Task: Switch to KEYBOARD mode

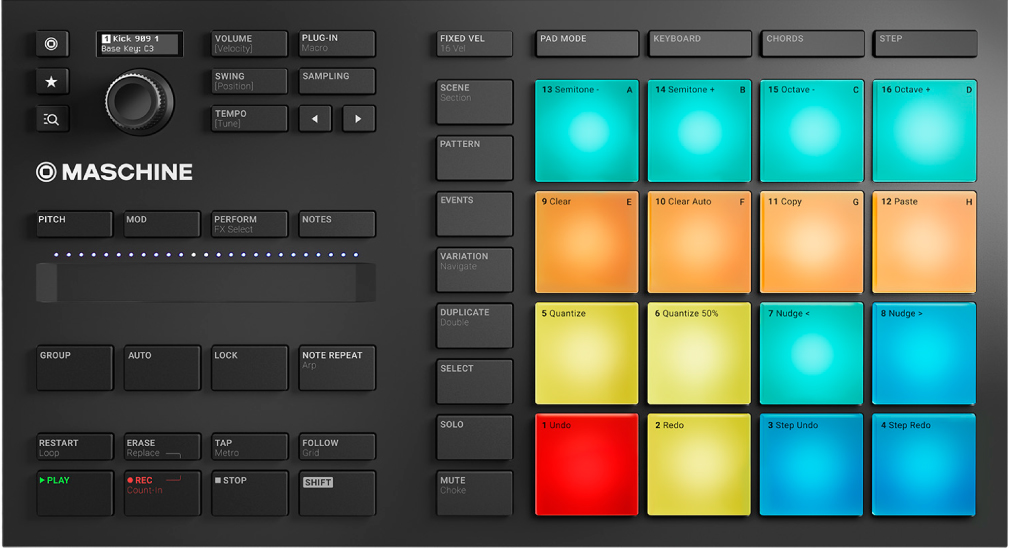Action: [699, 44]
